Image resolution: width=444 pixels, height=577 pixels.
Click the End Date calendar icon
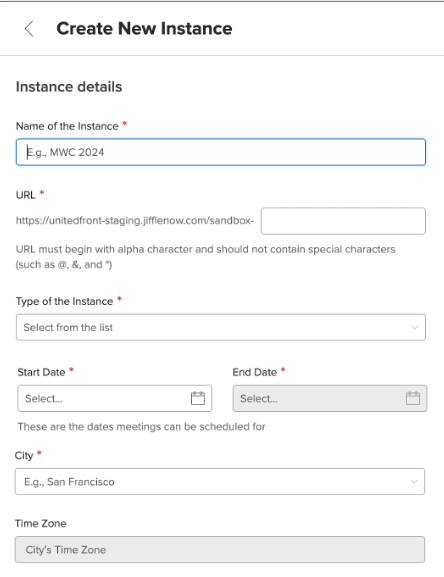pos(413,398)
